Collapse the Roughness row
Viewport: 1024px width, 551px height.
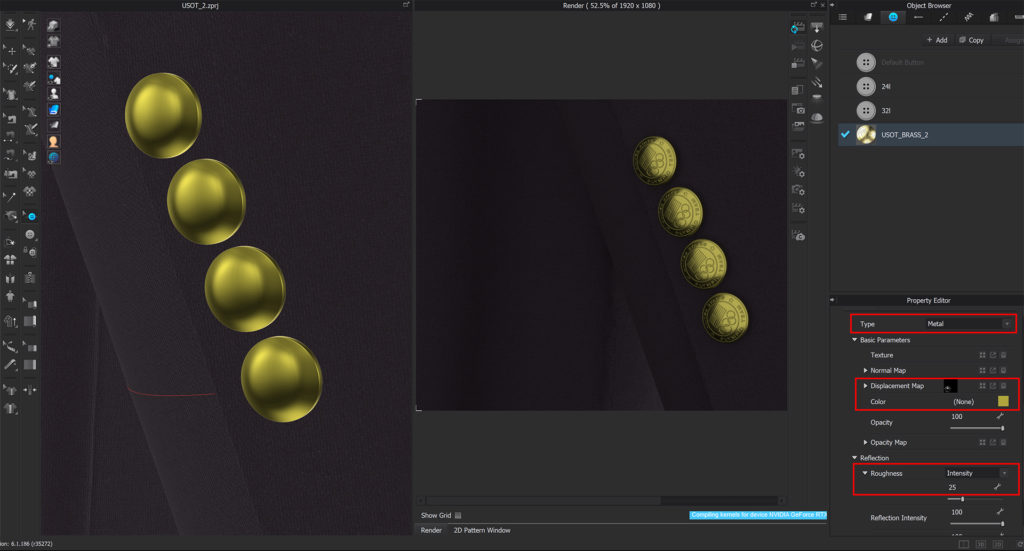(865, 473)
